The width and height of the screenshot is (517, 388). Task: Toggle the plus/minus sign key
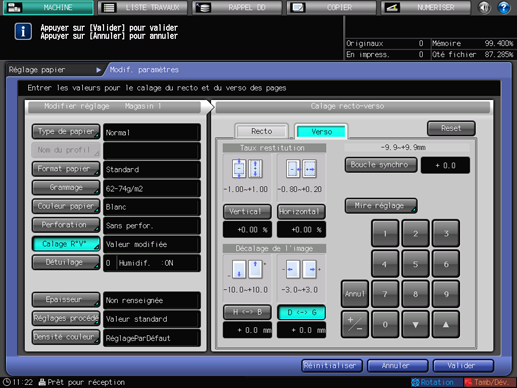click(x=355, y=324)
